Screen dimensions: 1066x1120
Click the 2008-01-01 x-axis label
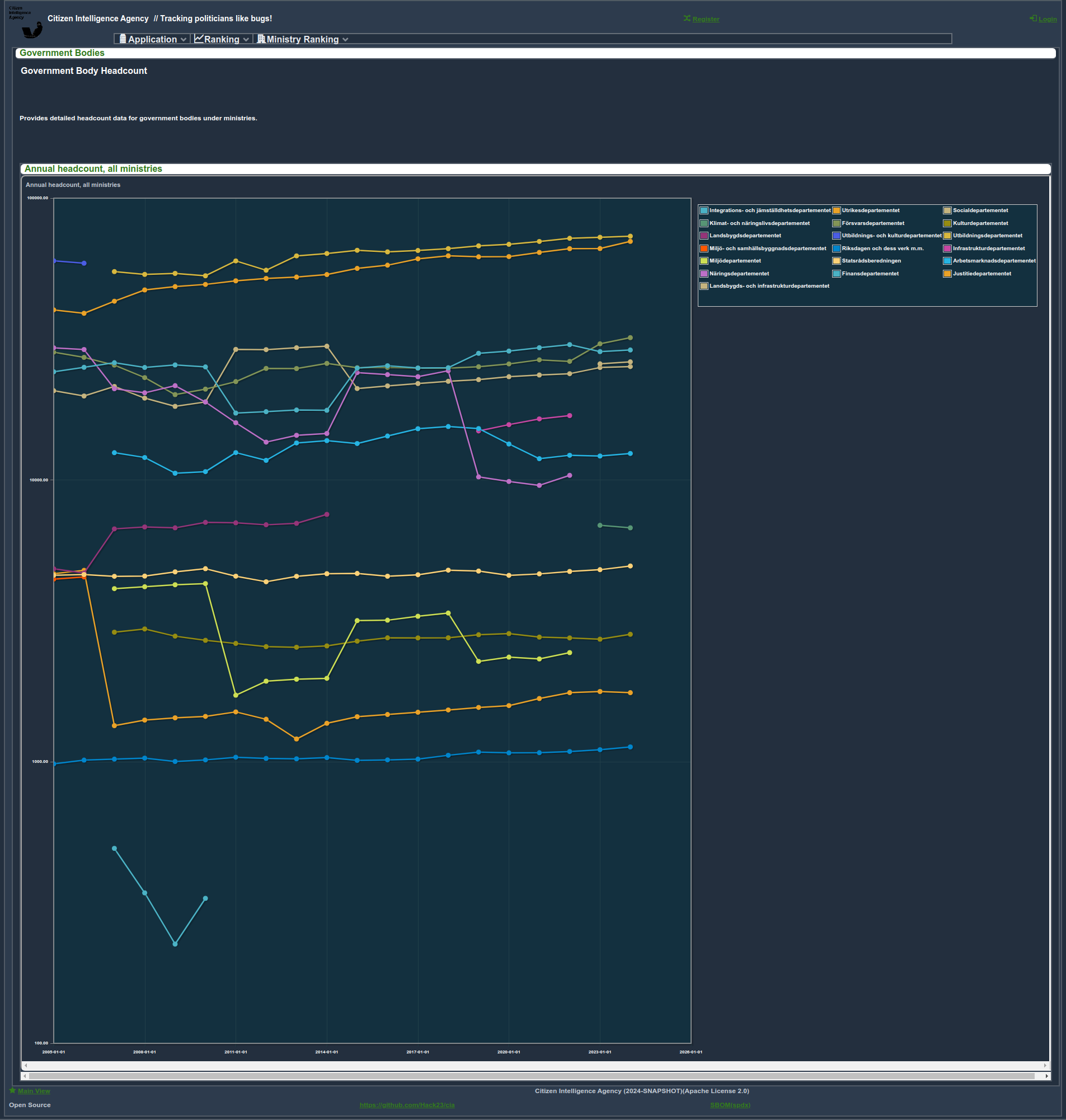coord(144,1052)
